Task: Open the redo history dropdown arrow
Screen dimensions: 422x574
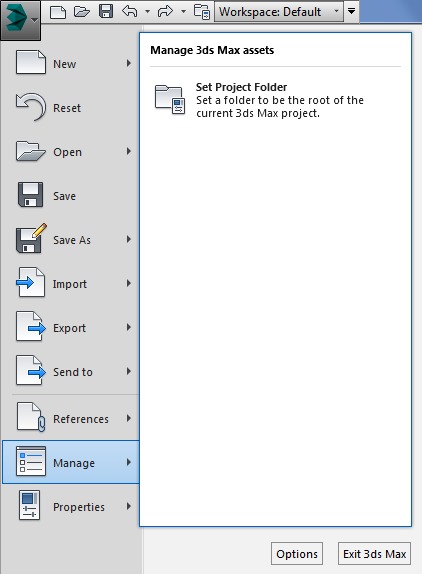Action: (183, 12)
